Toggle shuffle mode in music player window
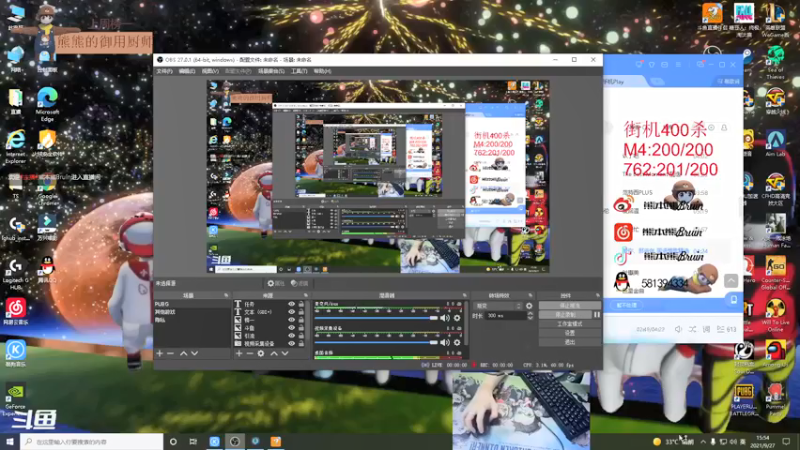This screenshot has width=800, height=450. 692,329
